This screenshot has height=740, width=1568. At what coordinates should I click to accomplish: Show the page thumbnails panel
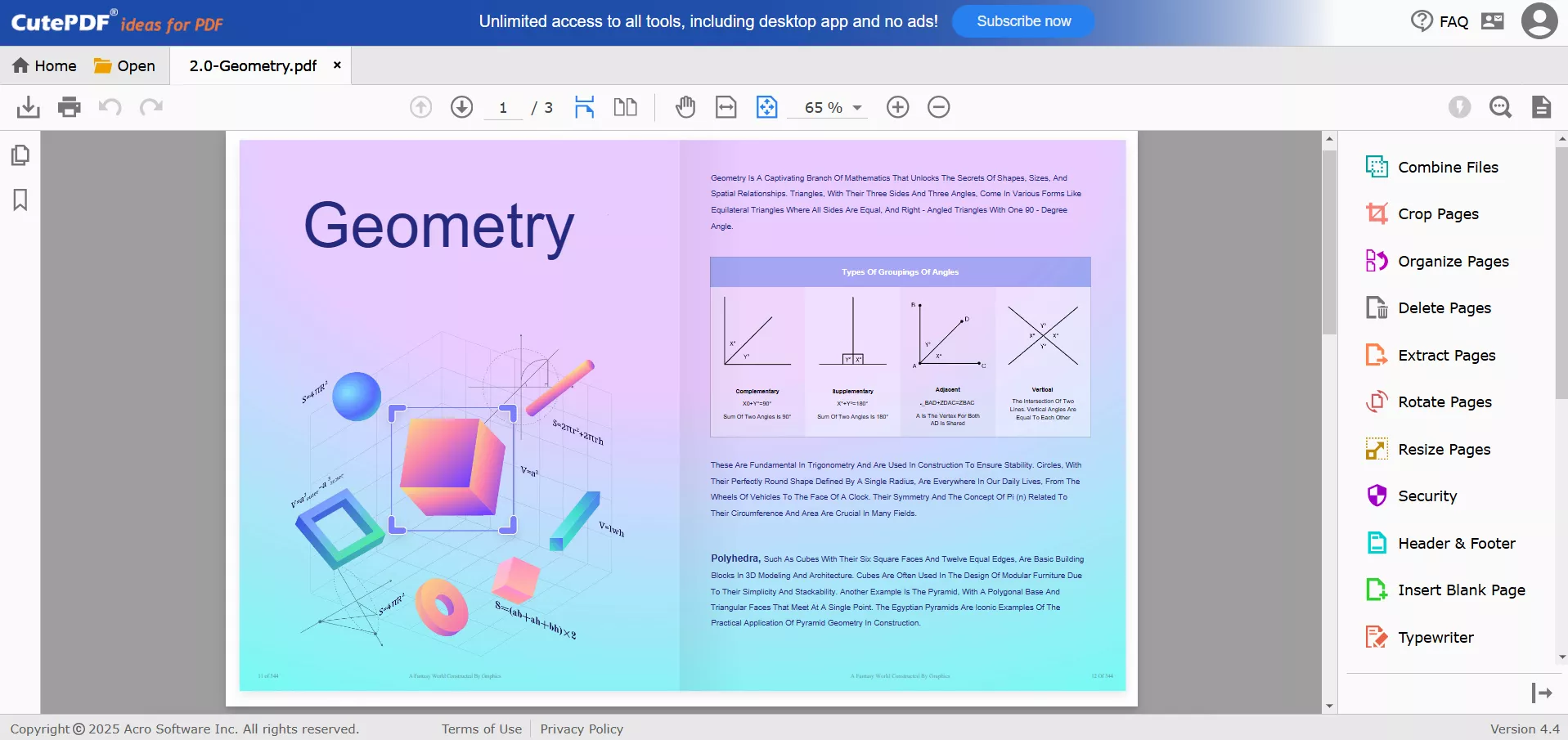(x=20, y=155)
